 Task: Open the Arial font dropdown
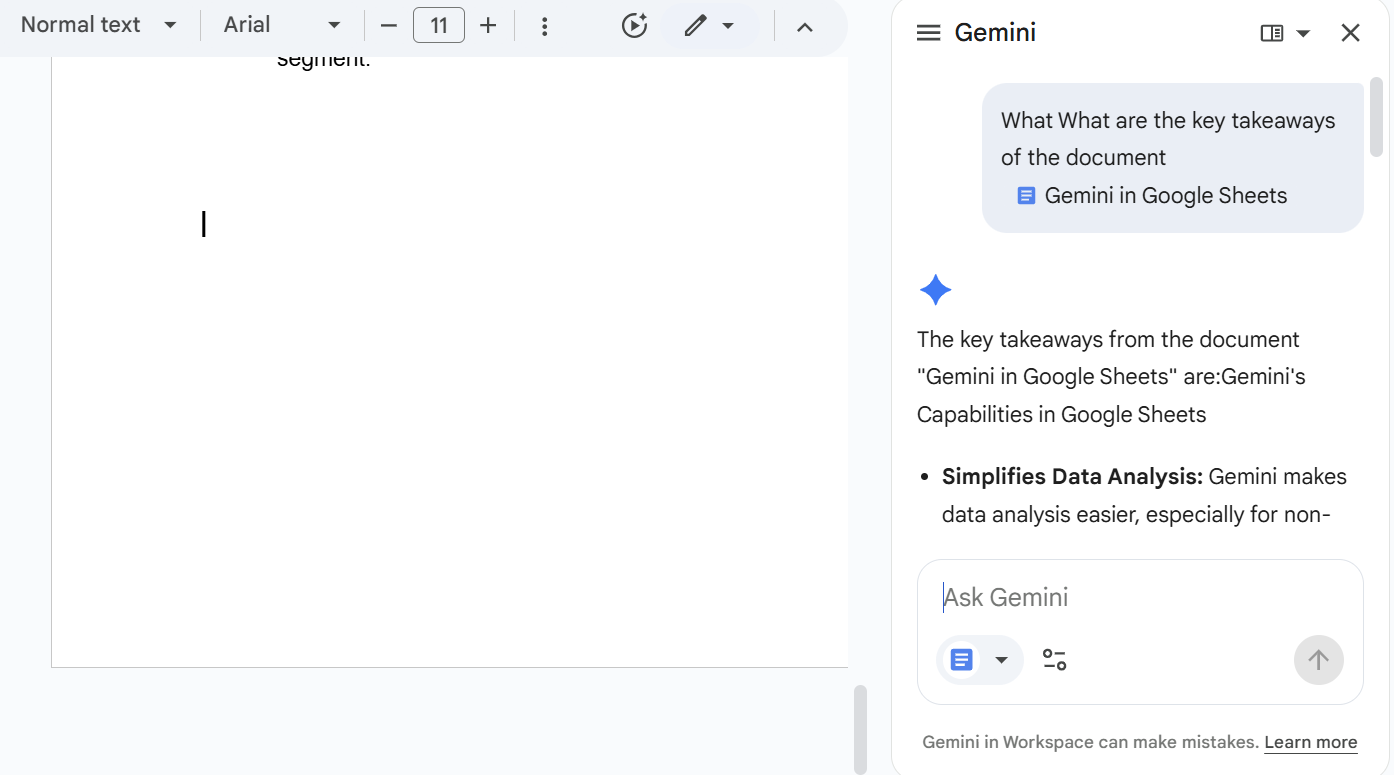tap(283, 25)
